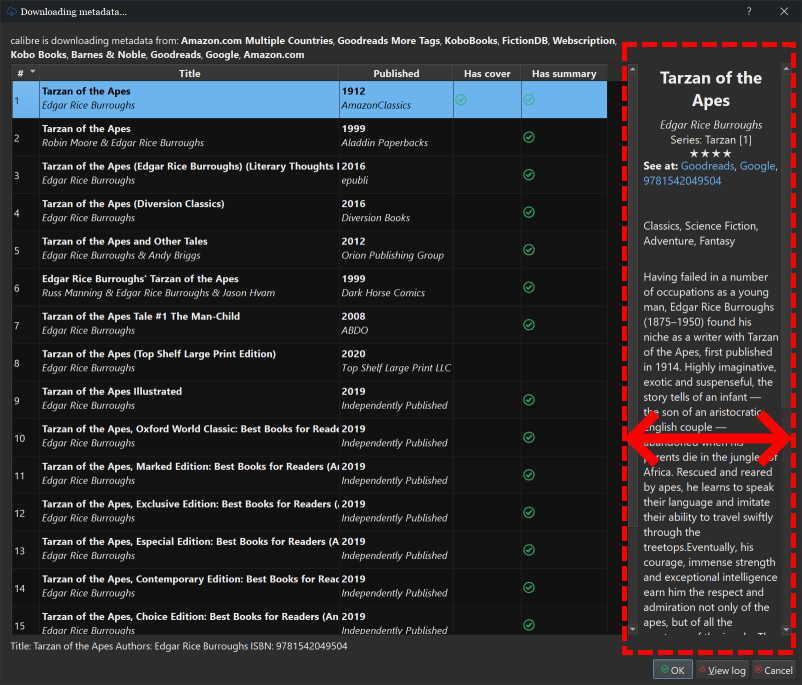Click the OK button
This screenshot has width=802, height=685.
click(673, 670)
